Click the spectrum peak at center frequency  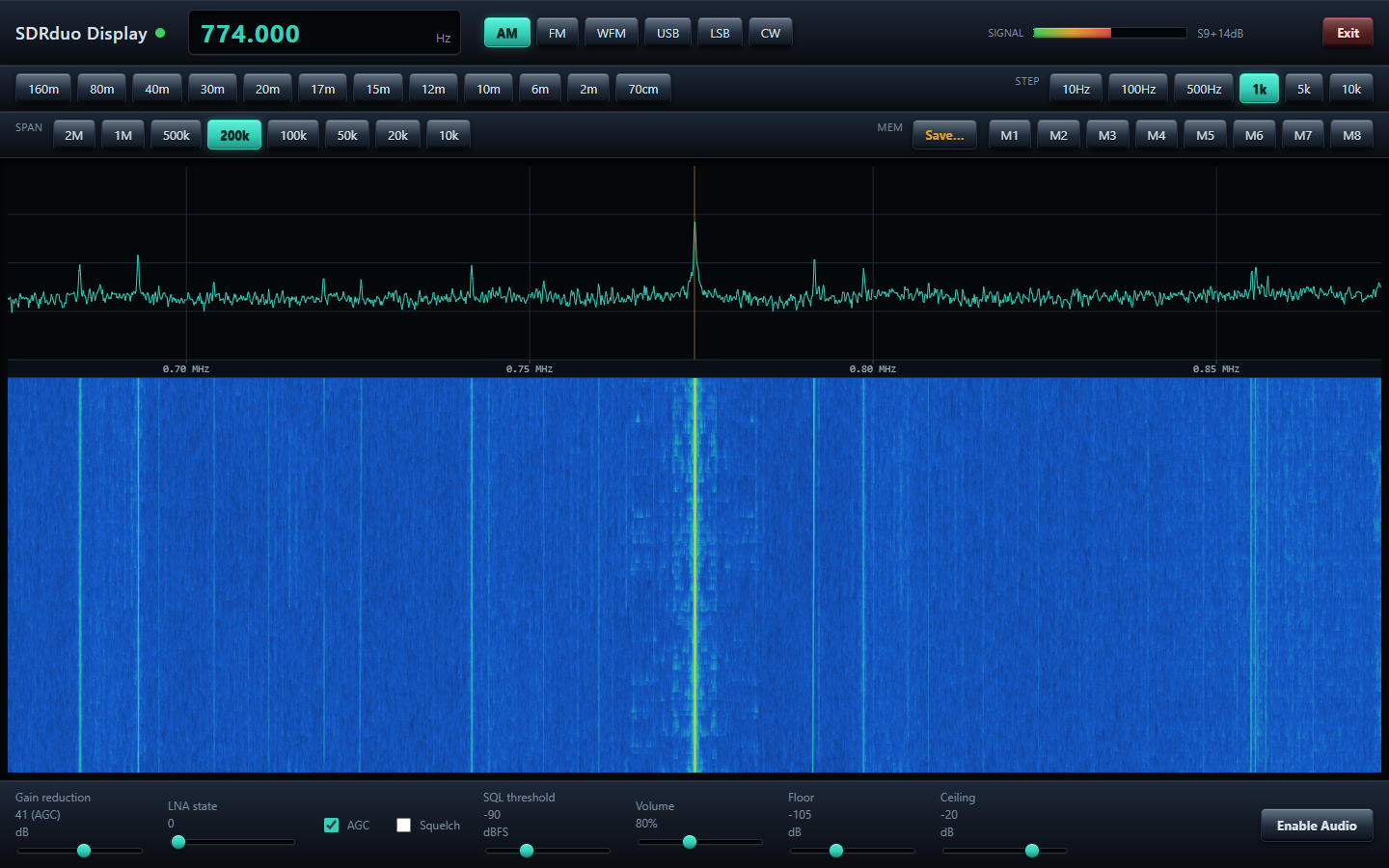[x=694, y=226]
